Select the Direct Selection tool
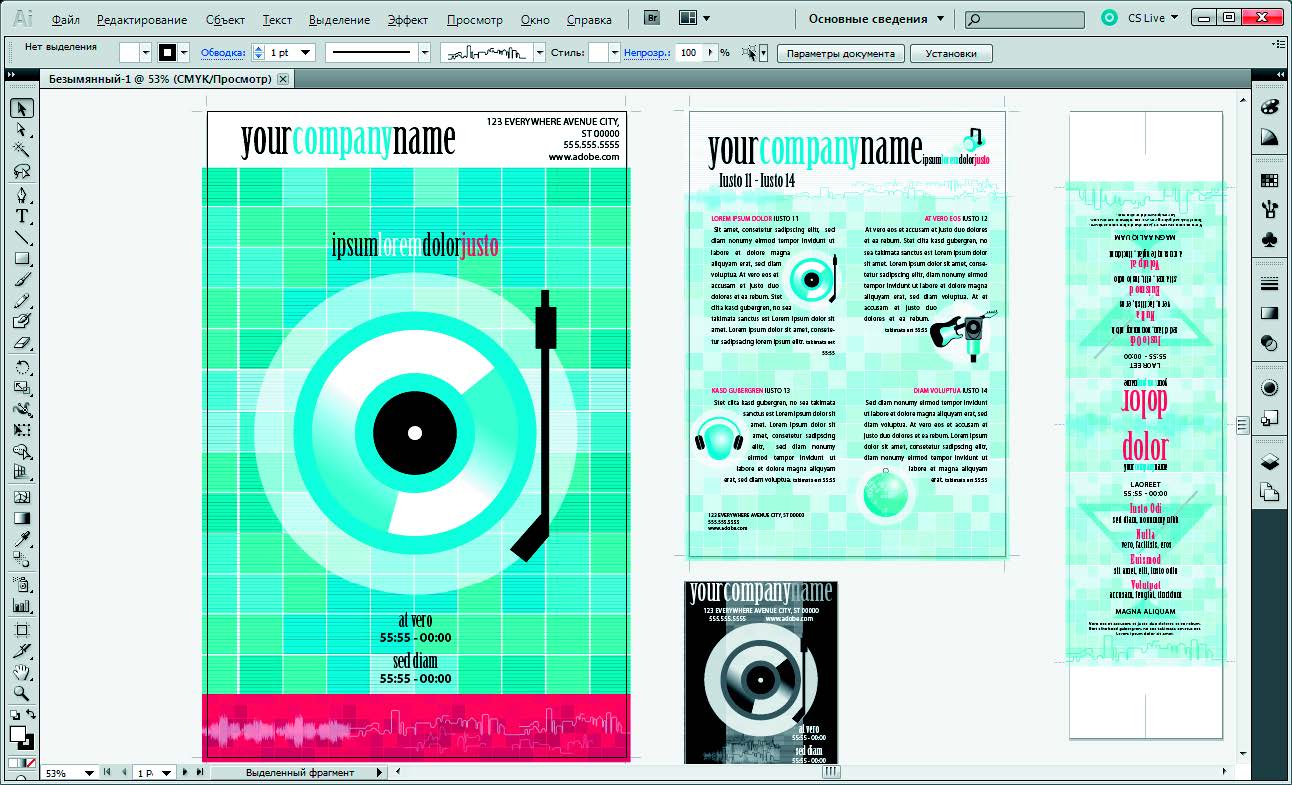The height and width of the screenshot is (785, 1292). tap(22, 130)
